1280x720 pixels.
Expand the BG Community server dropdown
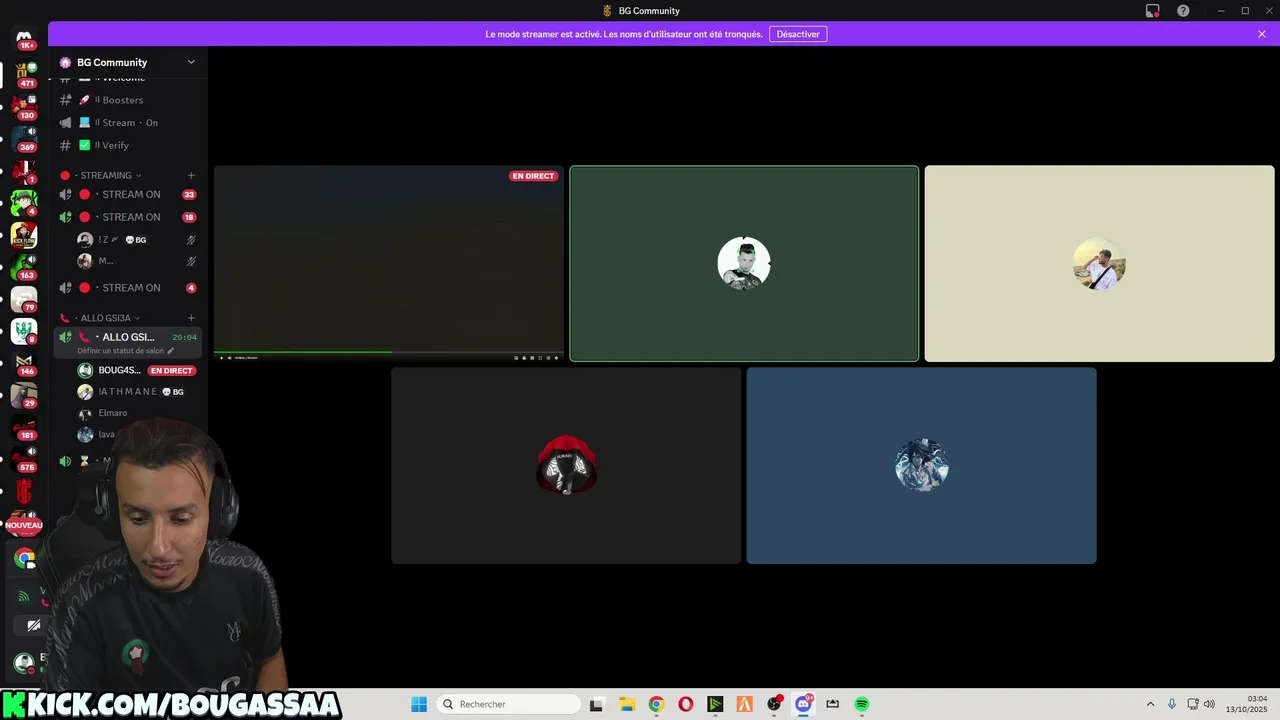(191, 62)
